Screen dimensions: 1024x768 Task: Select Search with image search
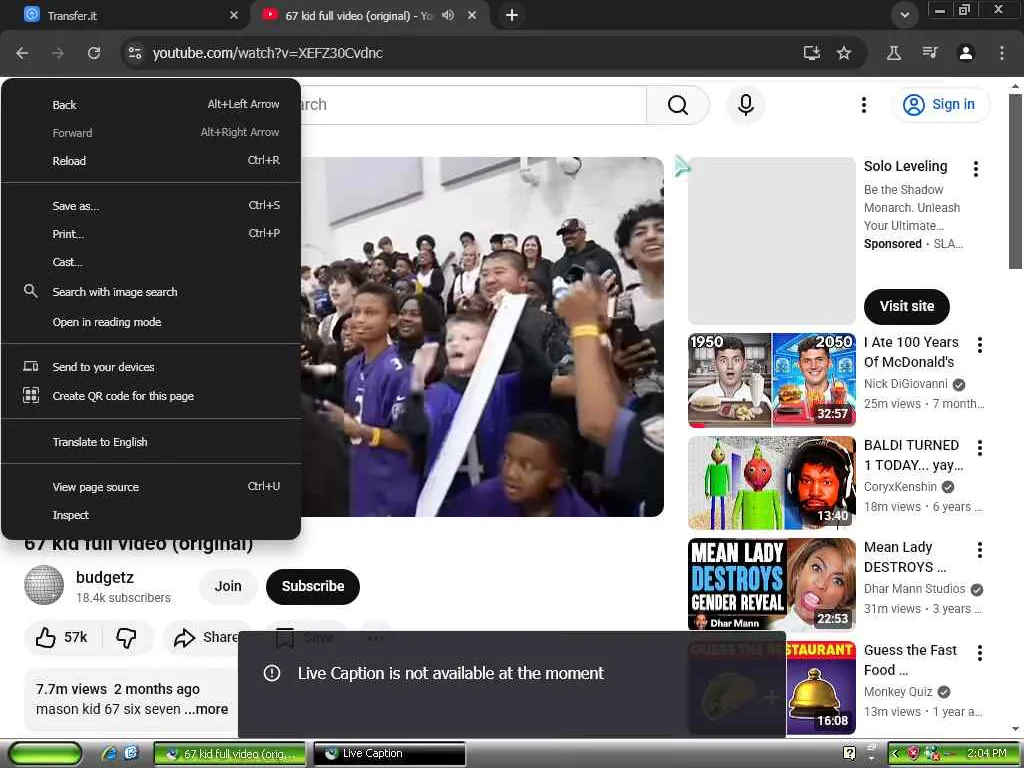click(x=151, y=292)
